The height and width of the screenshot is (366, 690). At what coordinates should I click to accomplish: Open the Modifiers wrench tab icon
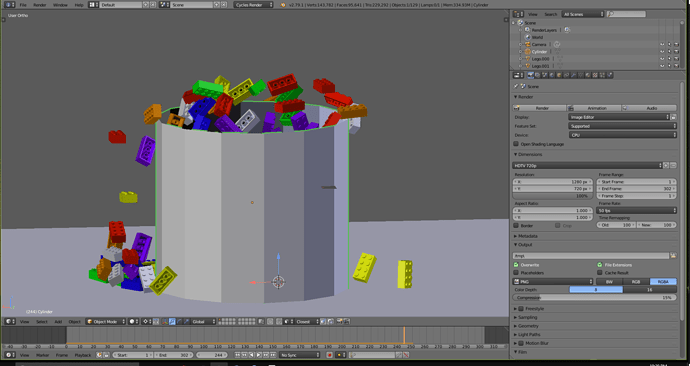pos(573,75)
